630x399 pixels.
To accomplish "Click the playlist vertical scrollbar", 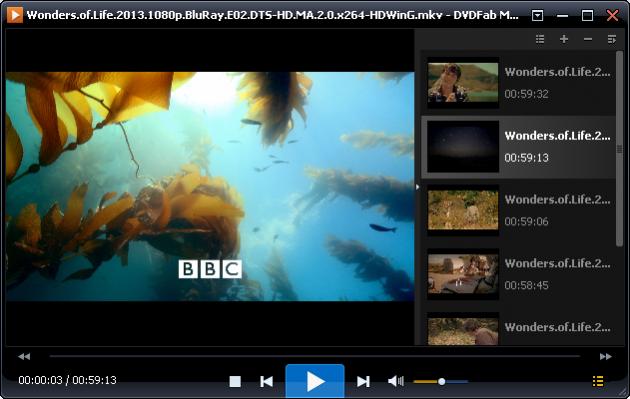I will [x=619, y=149].
